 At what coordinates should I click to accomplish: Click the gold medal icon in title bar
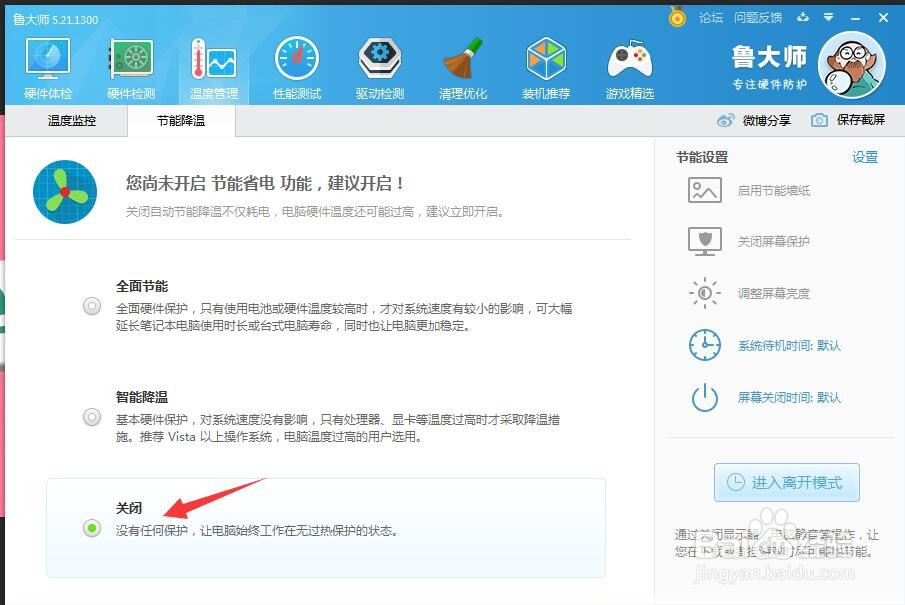pyautogui.click(x=677, y=17)
